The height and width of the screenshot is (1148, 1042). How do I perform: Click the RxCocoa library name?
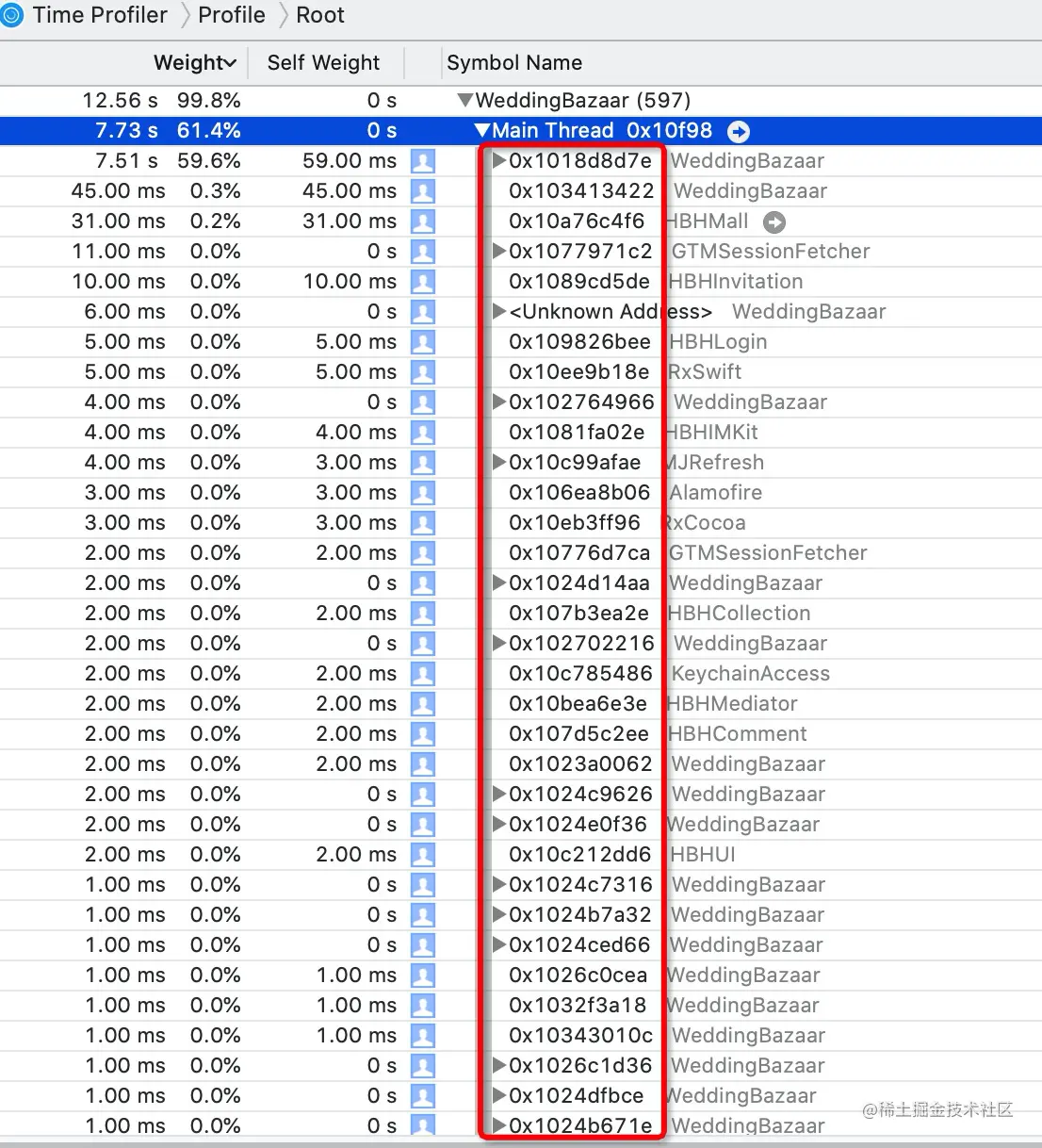tap(707, 523)
